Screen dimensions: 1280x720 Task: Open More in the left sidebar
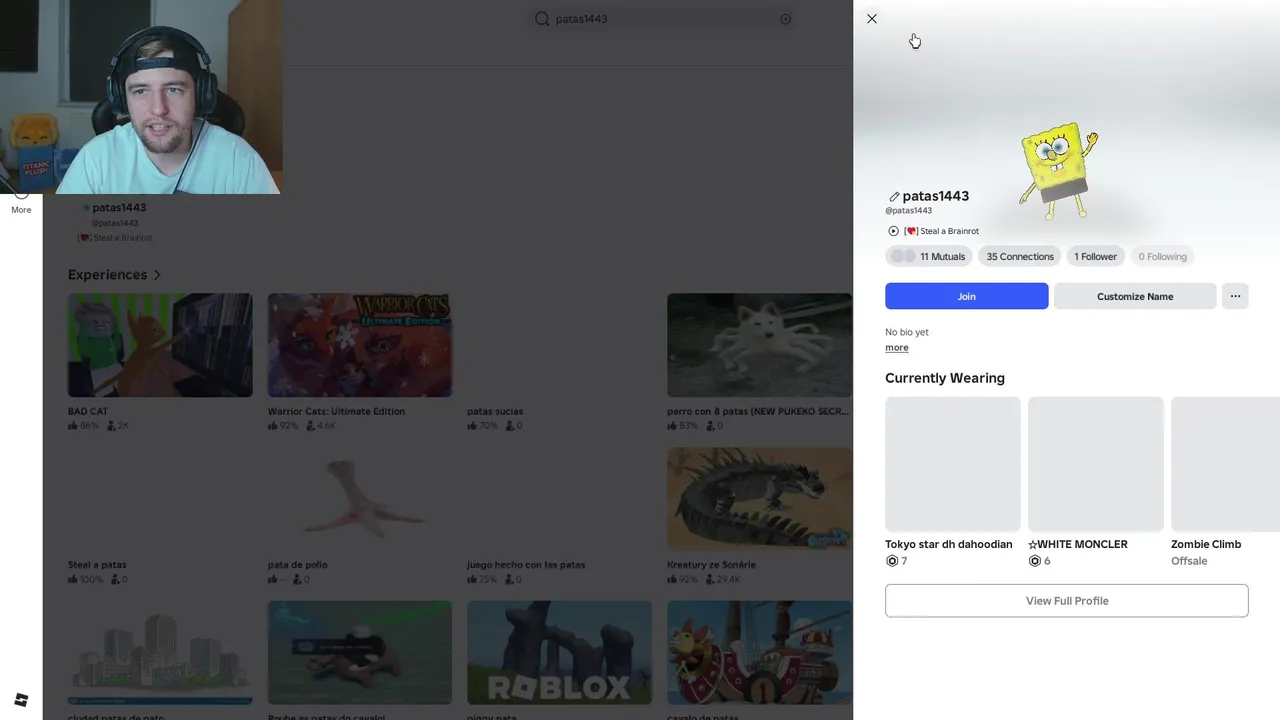point(21,204)
